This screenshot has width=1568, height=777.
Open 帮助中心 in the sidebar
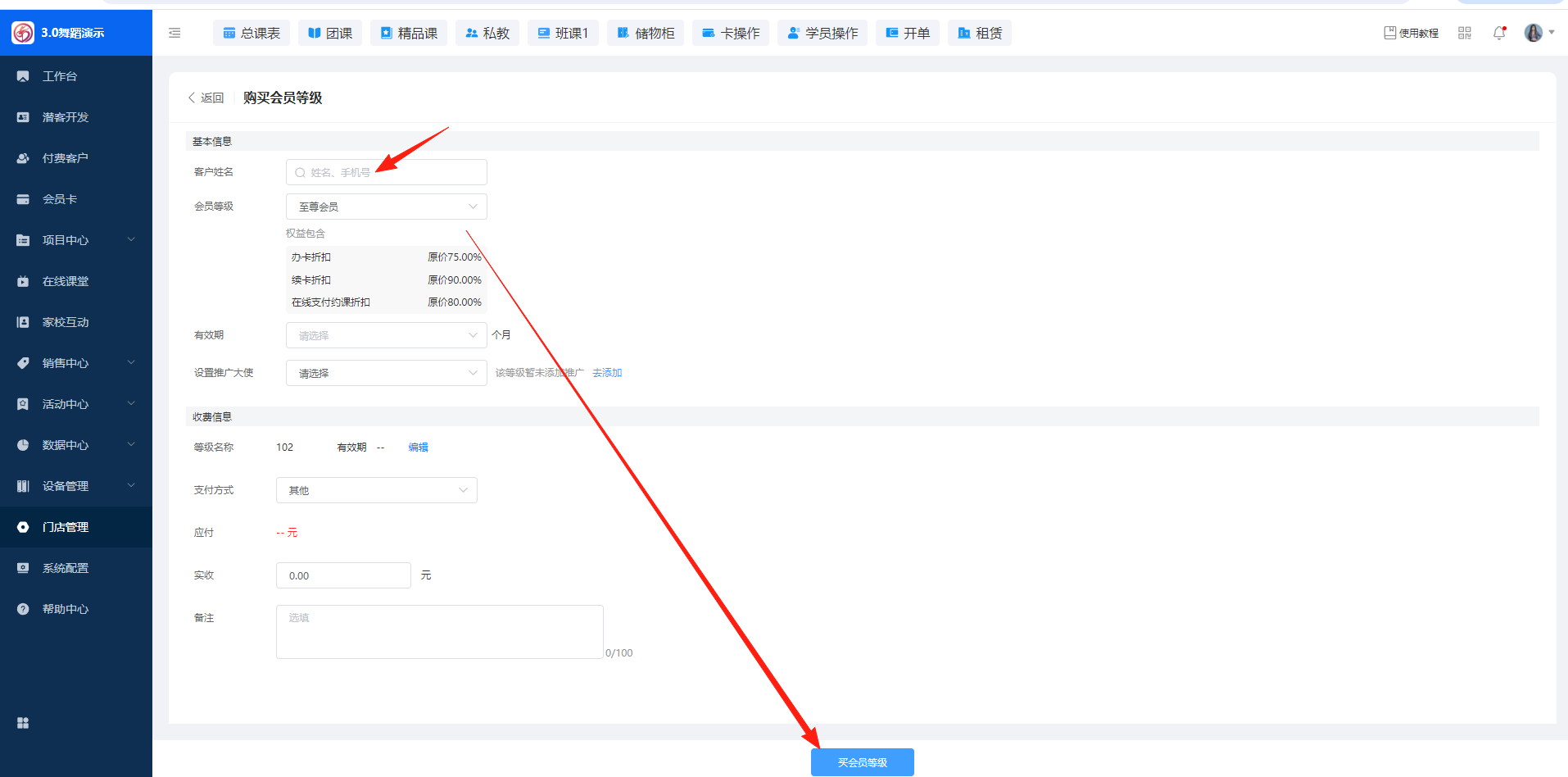66,609
